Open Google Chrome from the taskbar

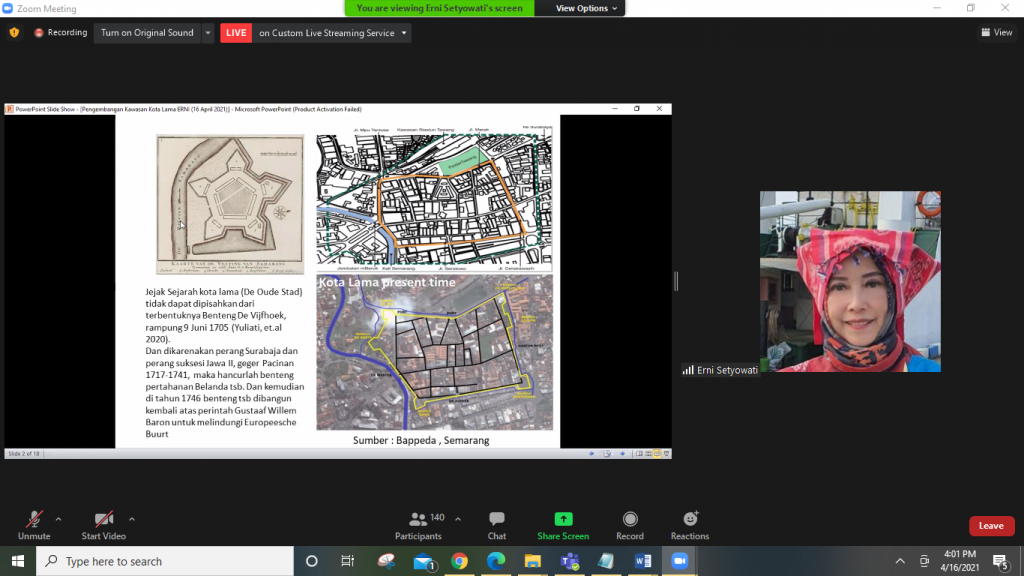[x=459, y=561]
